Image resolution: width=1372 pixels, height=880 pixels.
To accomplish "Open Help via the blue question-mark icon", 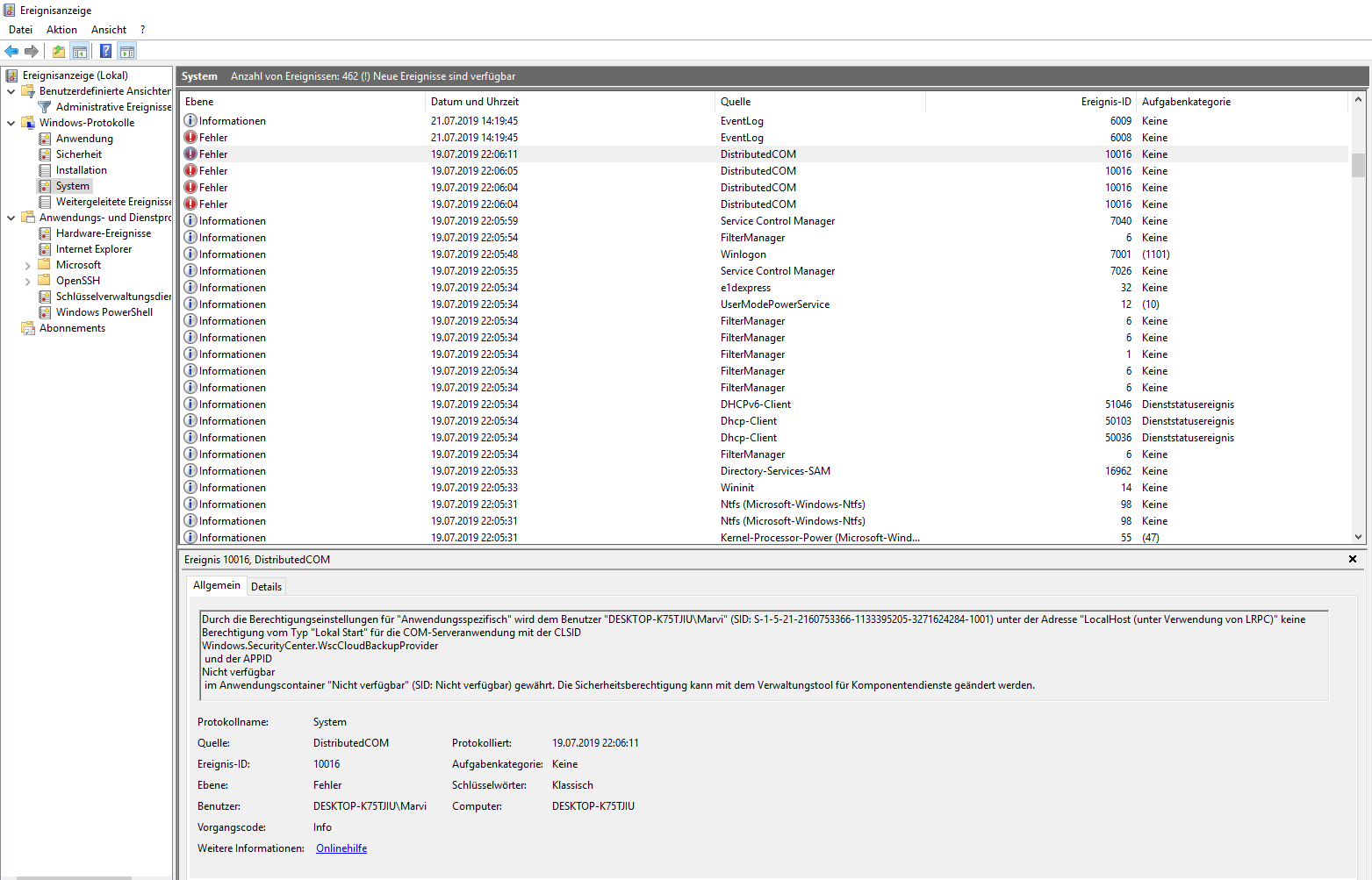I will [x=105, y=51].
